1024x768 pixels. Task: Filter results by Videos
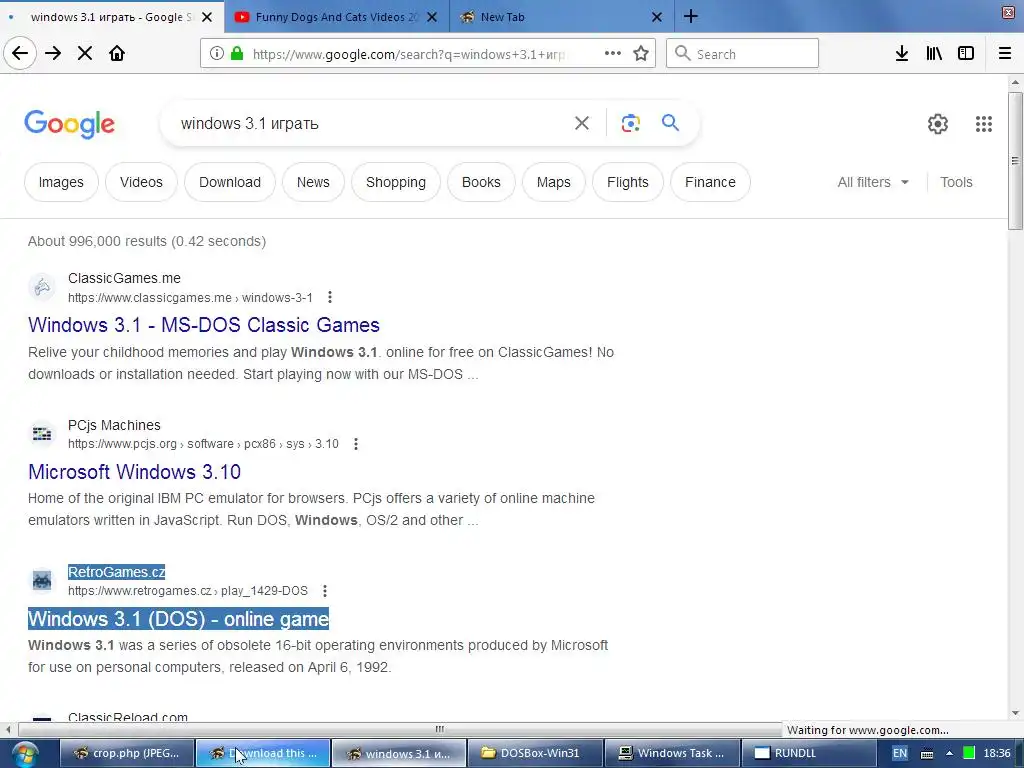pyautogui.click(x=141, y=182)
